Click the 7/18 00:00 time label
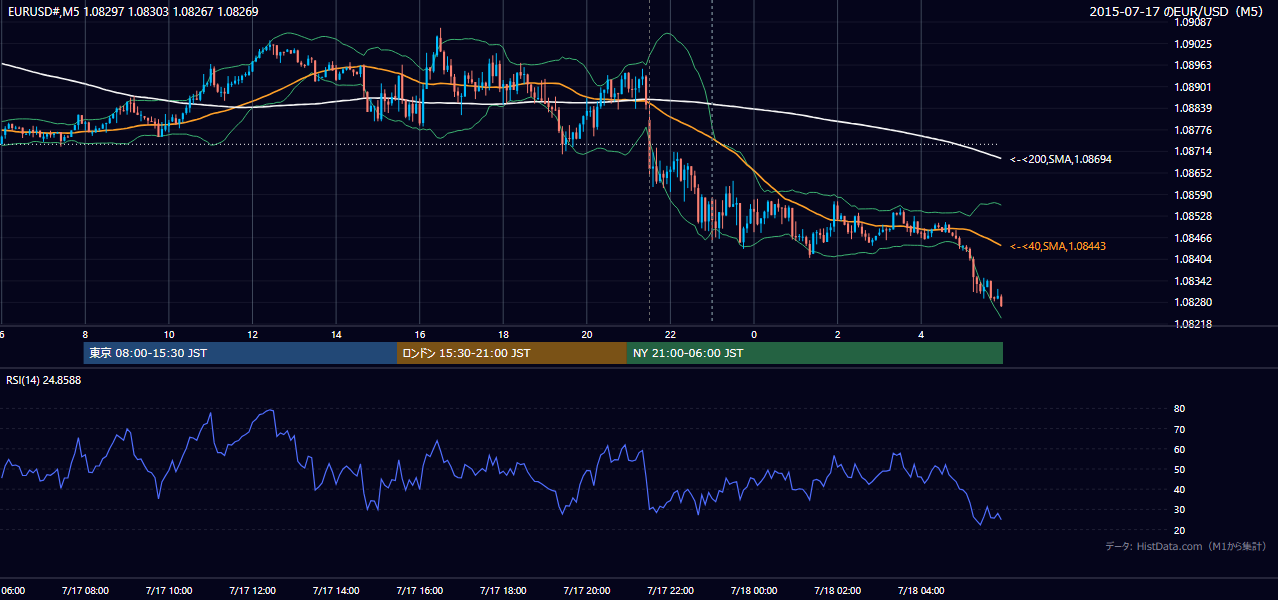This screenshot has width=1278, height=600. pos(754,591)
